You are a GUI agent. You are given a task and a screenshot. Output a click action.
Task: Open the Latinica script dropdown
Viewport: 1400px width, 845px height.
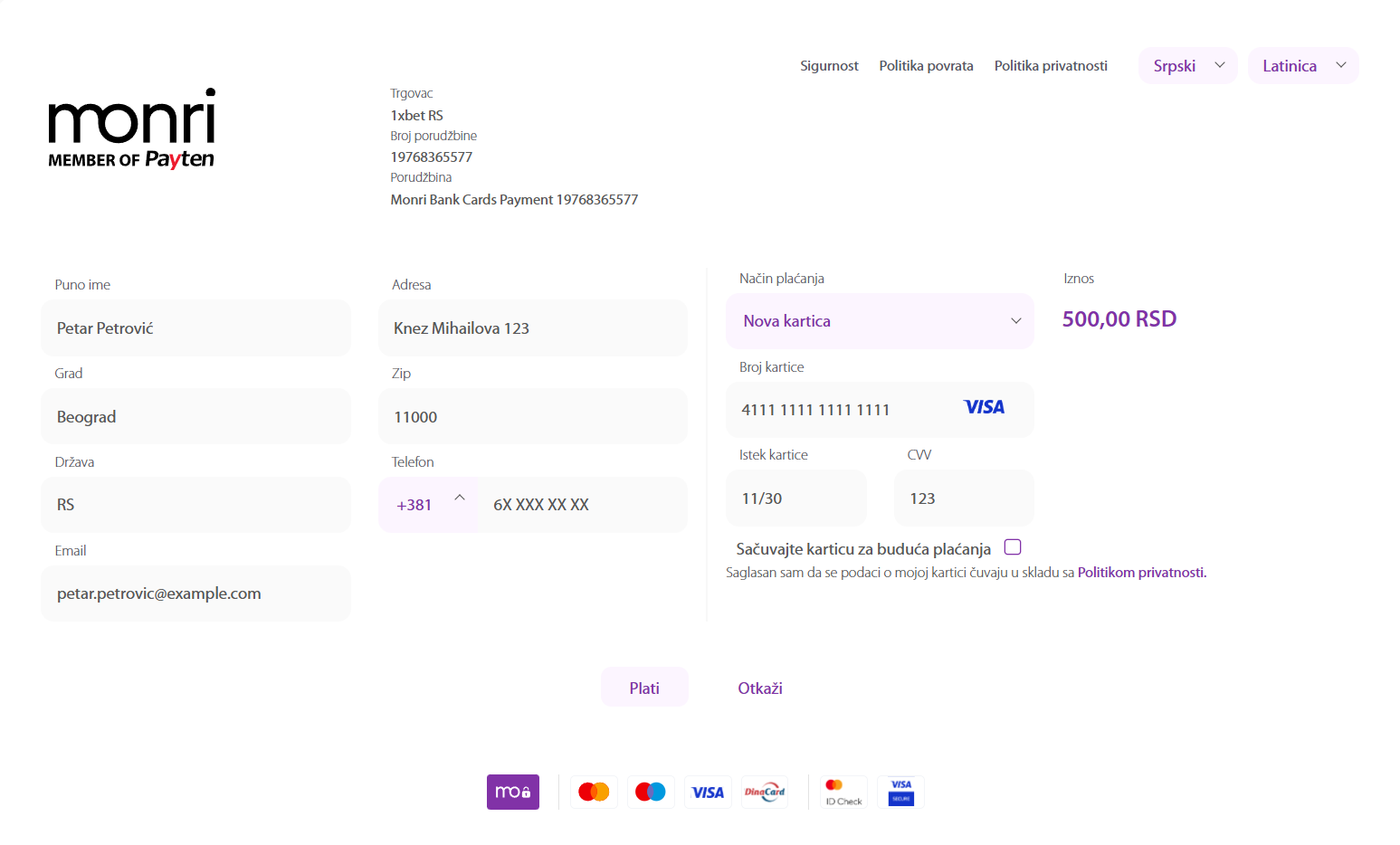tap(1302, 66)
